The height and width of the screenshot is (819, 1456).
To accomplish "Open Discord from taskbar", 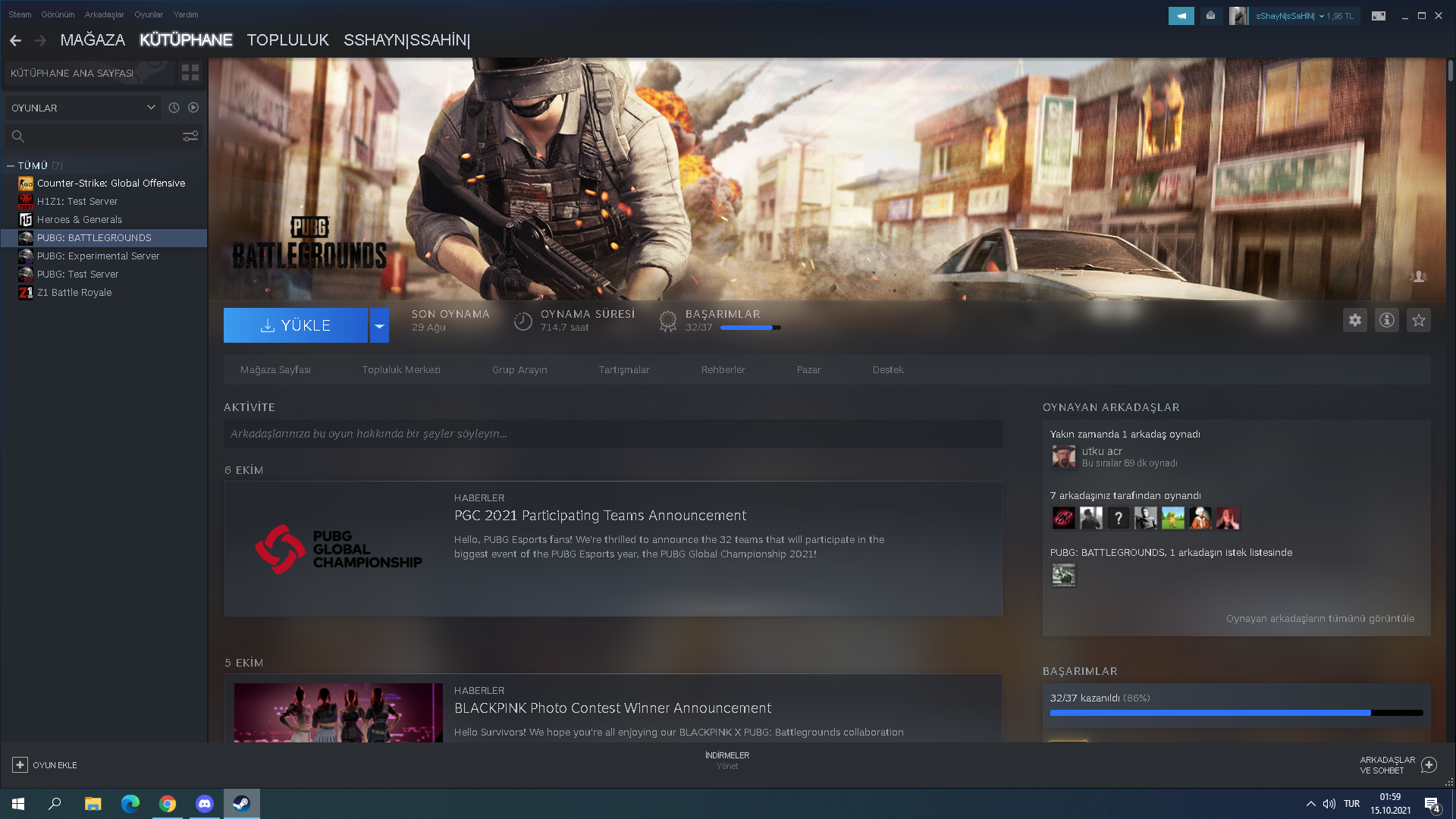I will [205, 804].
